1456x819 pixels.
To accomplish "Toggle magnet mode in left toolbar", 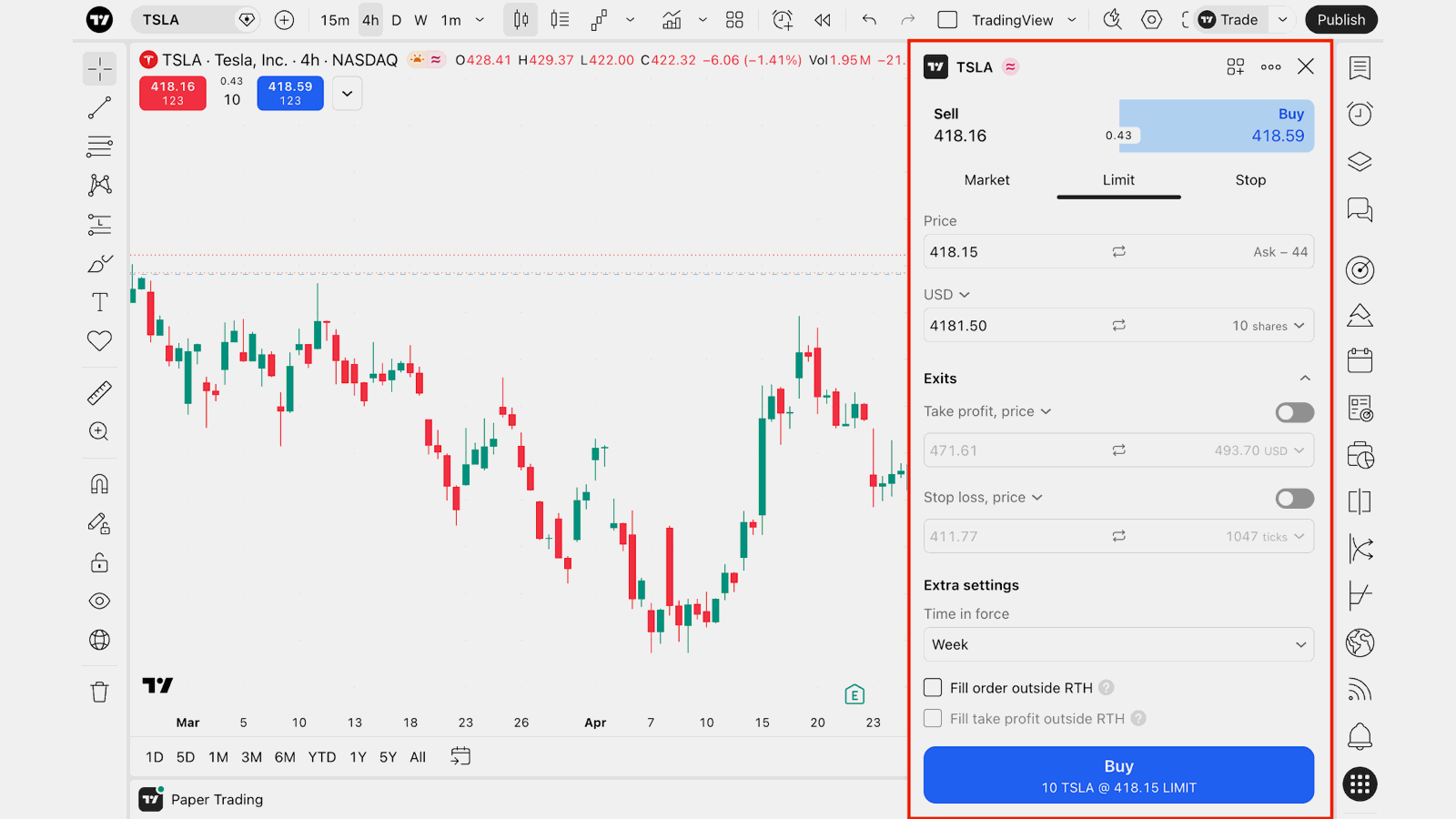I will pos(100,484).
